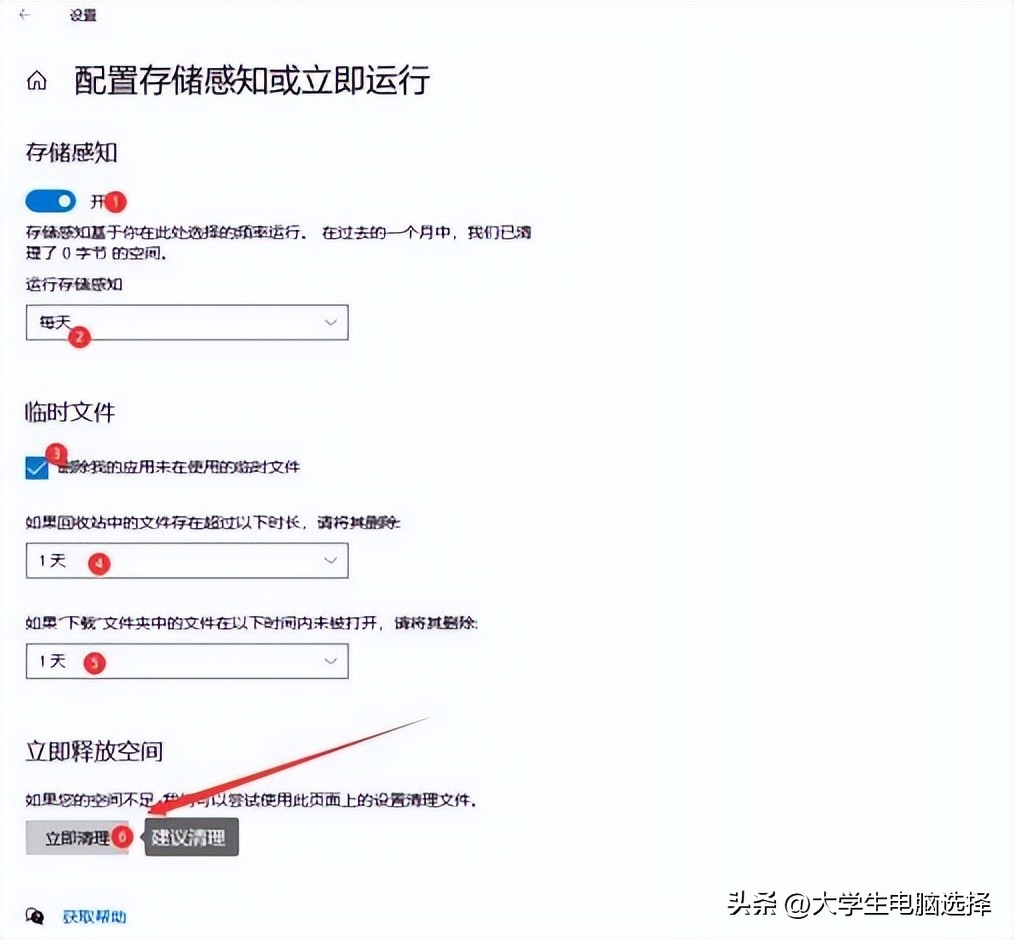Screen dimensions: 1014x940
Task: Expand the chevron on the recycle bin combo box
Action: (331, 561)
